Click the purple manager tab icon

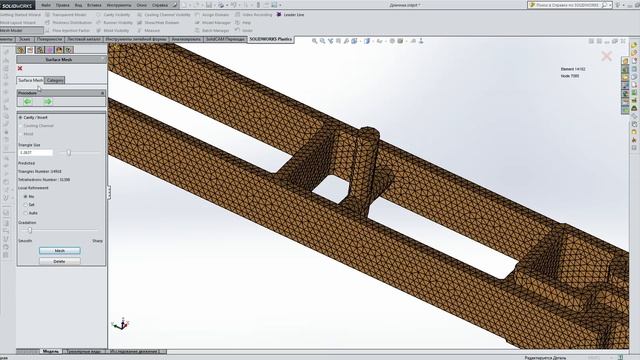(49, 50)
